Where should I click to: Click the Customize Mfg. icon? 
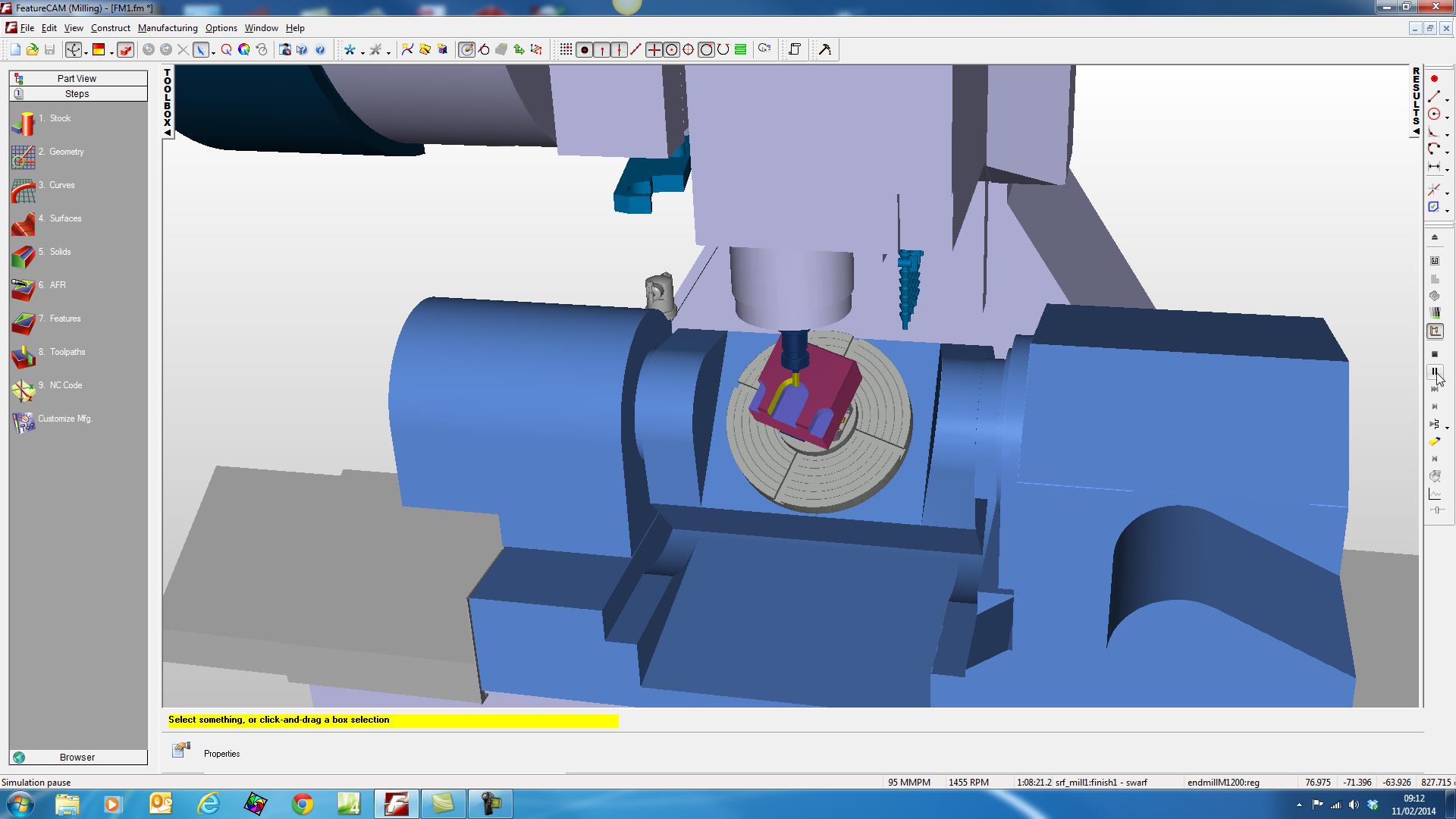[23, 422]
